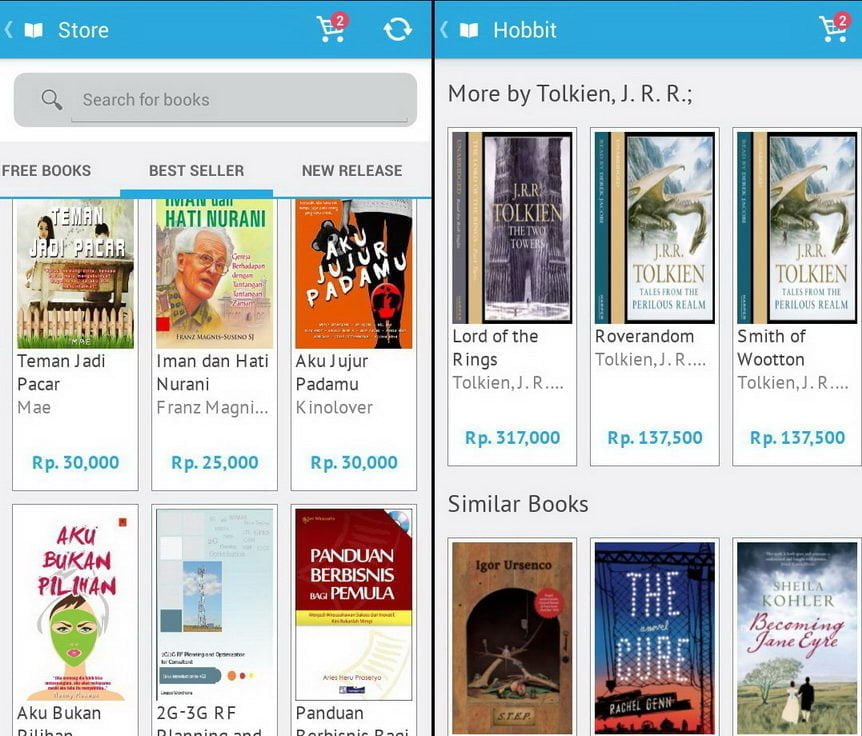Select Becoming Jane Eyre book cover
The image size is (862, 736).
pyautogui.click(x=797, y=638)
